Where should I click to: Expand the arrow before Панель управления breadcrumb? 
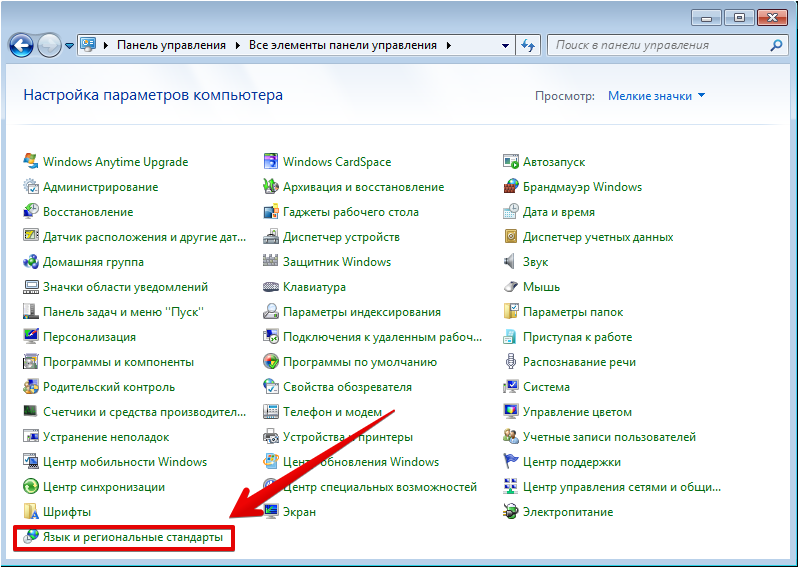pyautogui.click(x=106, y=45)
